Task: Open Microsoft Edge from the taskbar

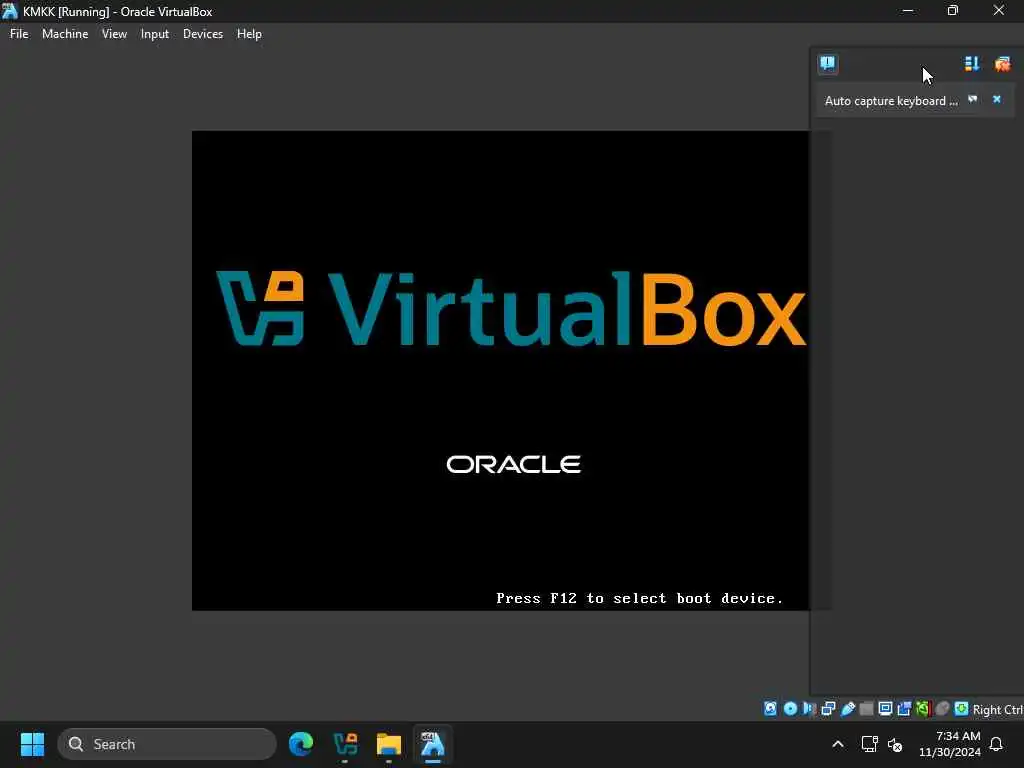Action: click(301, 744)
